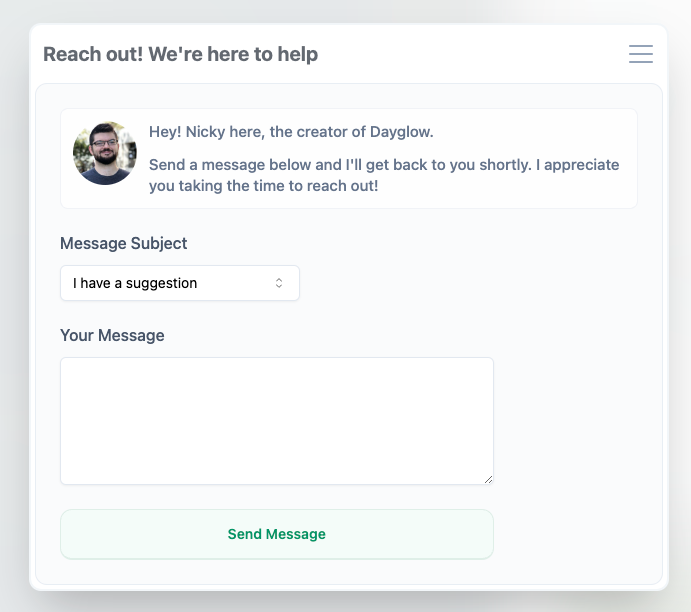Click the "Your Message" label
This screenshot has width=691, height=612.
coord(112,335)
